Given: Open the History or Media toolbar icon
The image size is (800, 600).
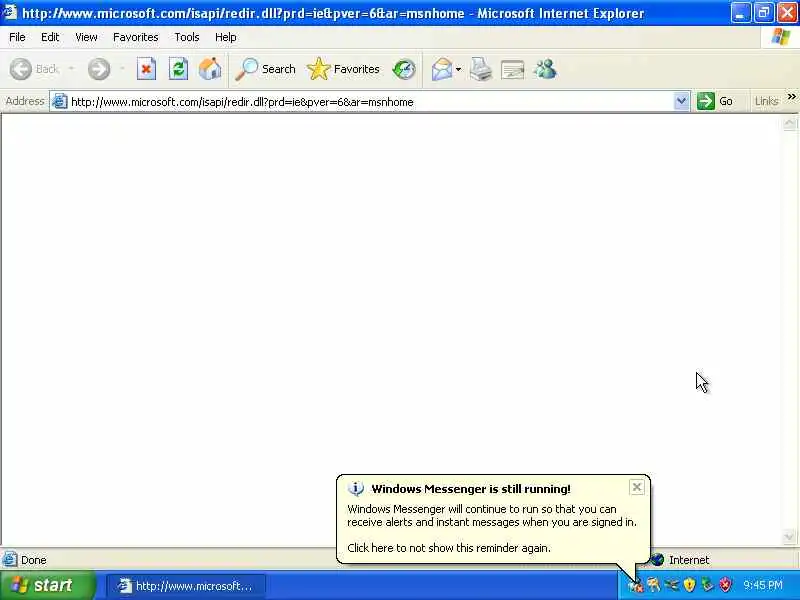Looking at the screenshot, I should point(404,69).
